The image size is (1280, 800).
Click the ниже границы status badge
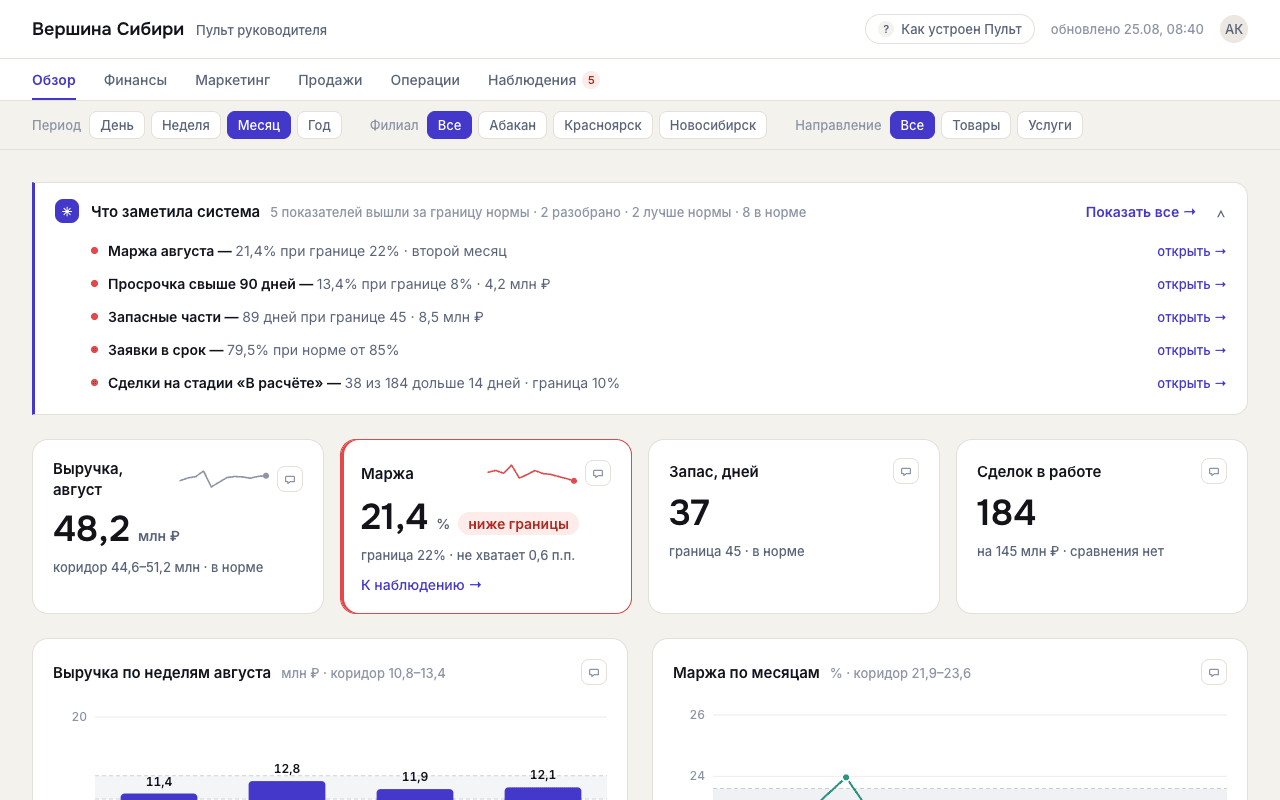(518, 524)
